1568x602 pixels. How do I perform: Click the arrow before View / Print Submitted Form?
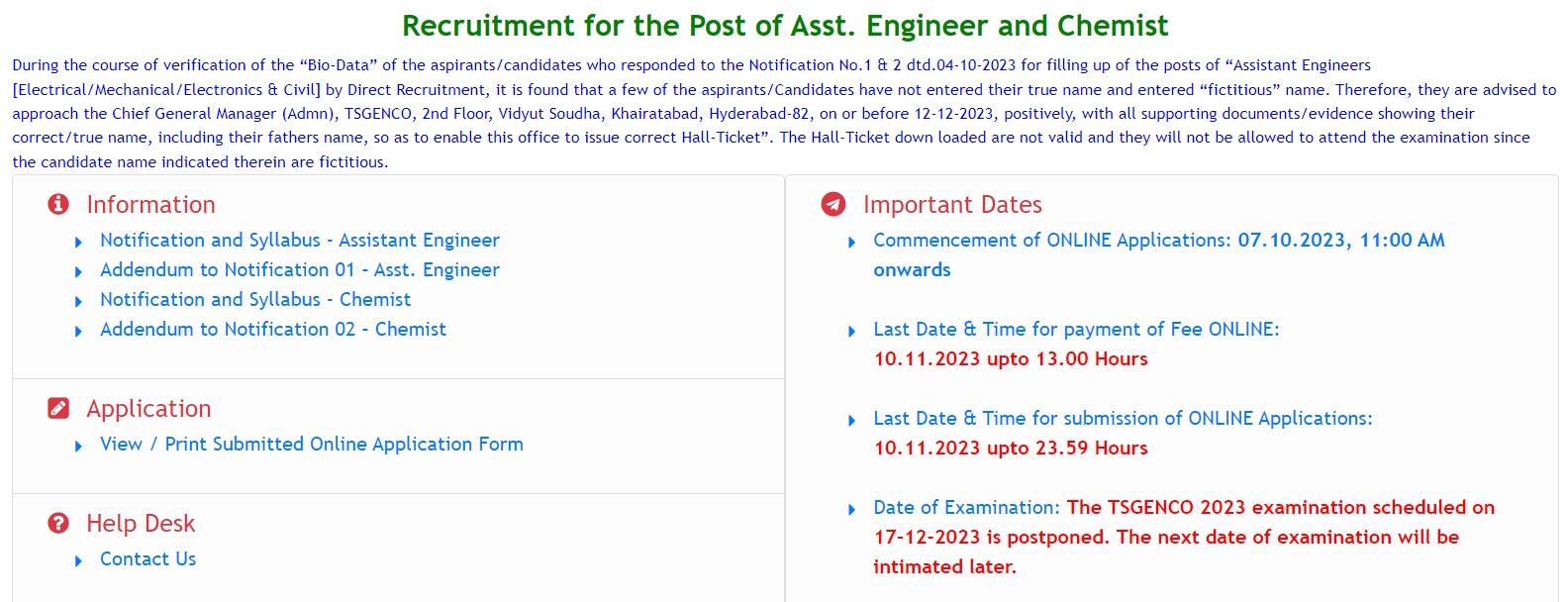(x=78, y=445)
